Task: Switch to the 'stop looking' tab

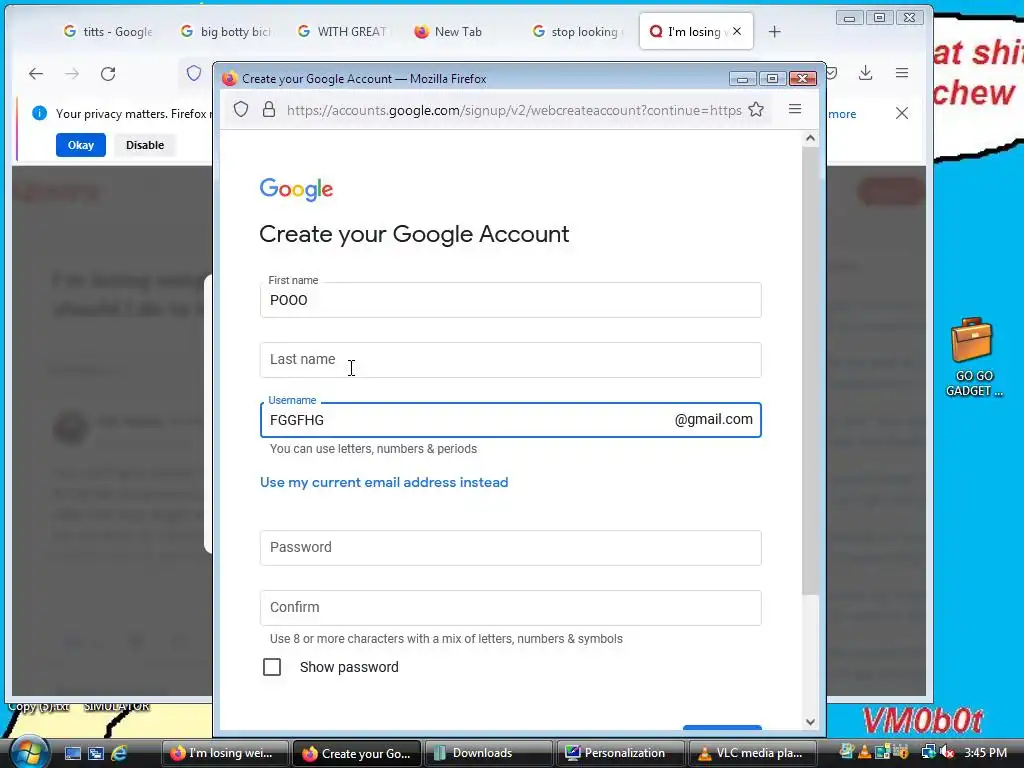Action: [x=577, y=31]
